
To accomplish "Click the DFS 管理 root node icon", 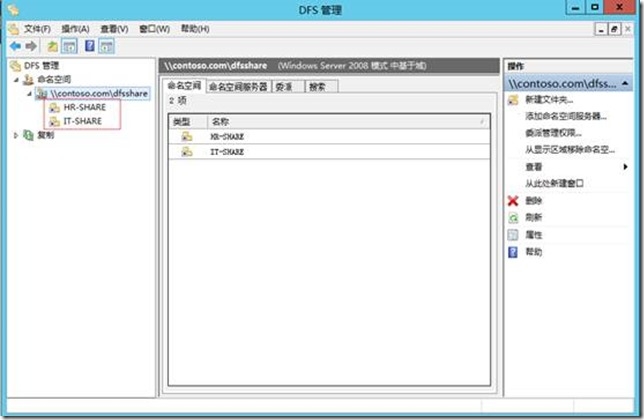I will click(16, 66).
